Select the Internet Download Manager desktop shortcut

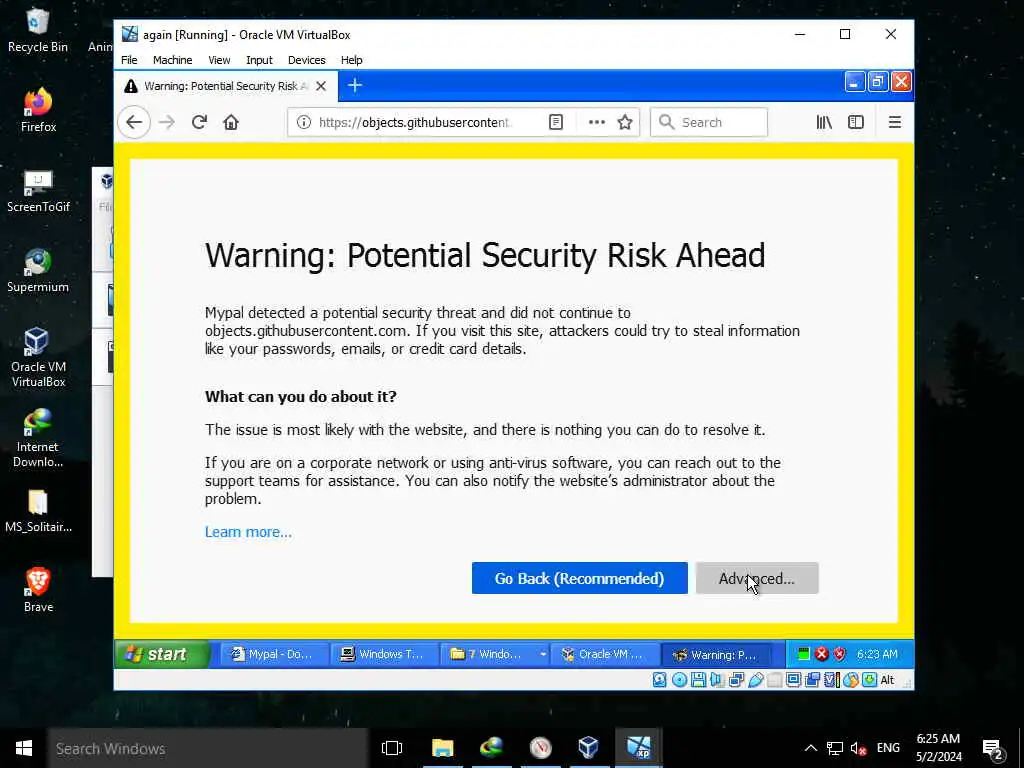[x=38, y=438]
